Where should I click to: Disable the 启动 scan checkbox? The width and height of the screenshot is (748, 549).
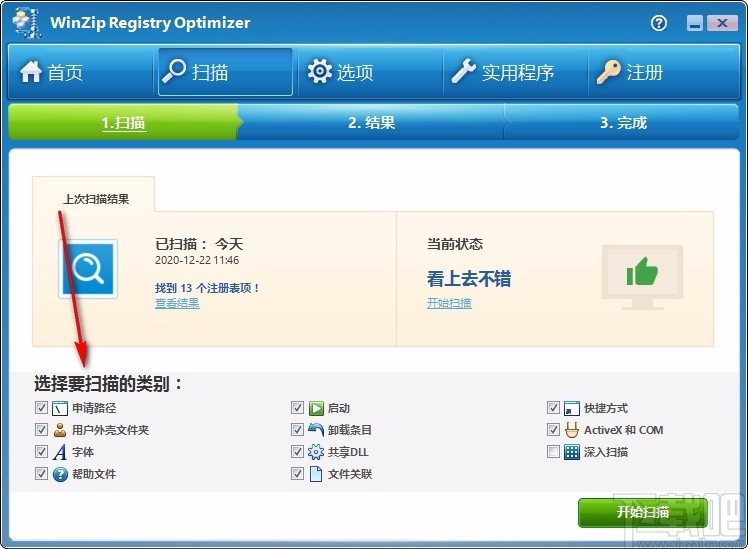pyautogui.click(x=297, y=407)
